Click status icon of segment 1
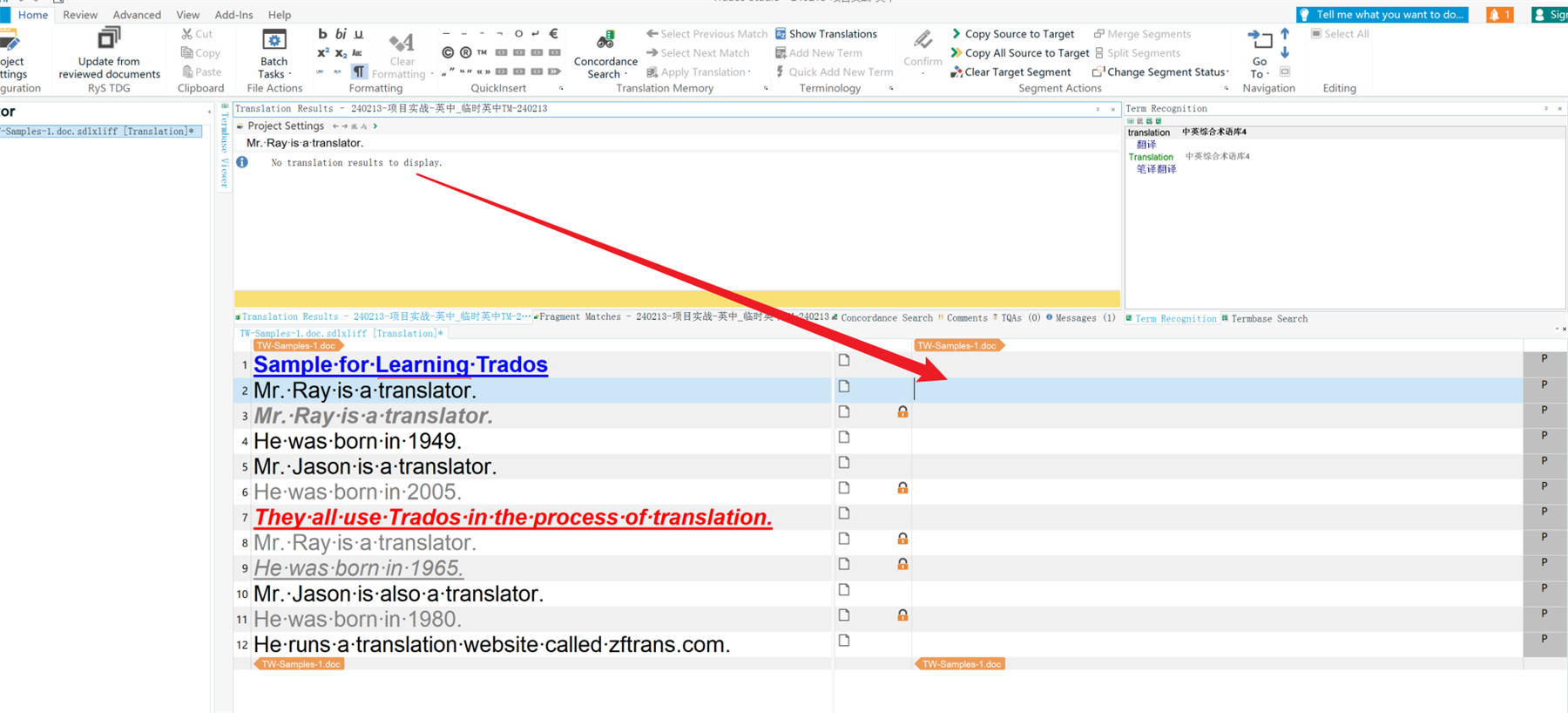This screenshot has height=713, width=1568. click(844, 360)
